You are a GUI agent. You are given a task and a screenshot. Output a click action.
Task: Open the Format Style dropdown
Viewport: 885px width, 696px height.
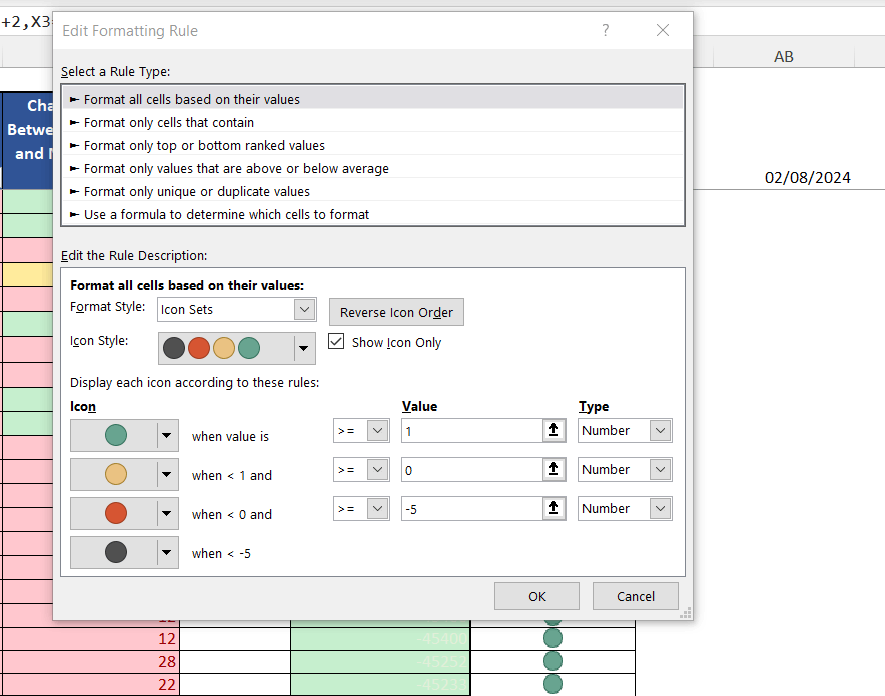(304, 309)
